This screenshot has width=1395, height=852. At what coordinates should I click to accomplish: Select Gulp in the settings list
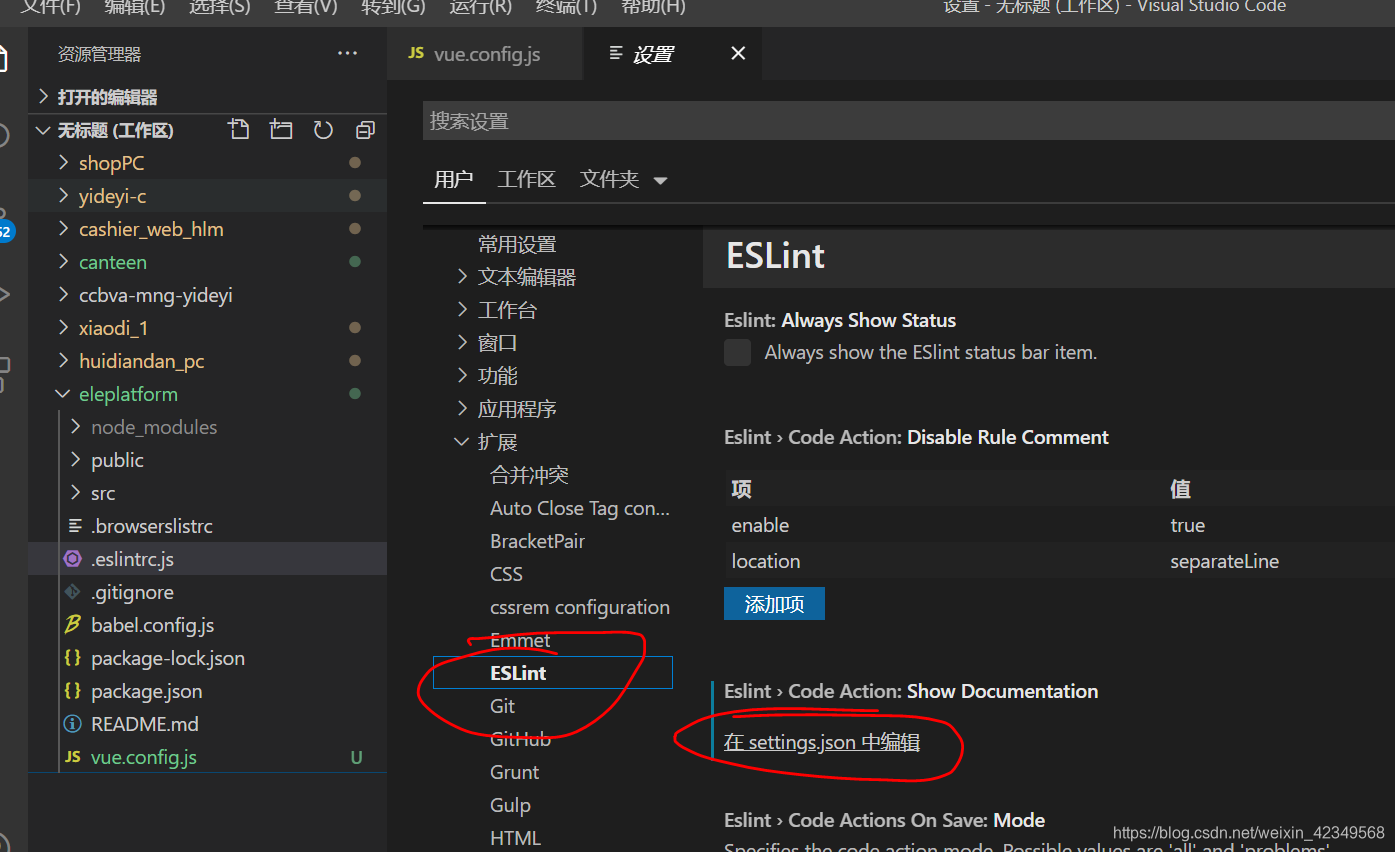510,805
